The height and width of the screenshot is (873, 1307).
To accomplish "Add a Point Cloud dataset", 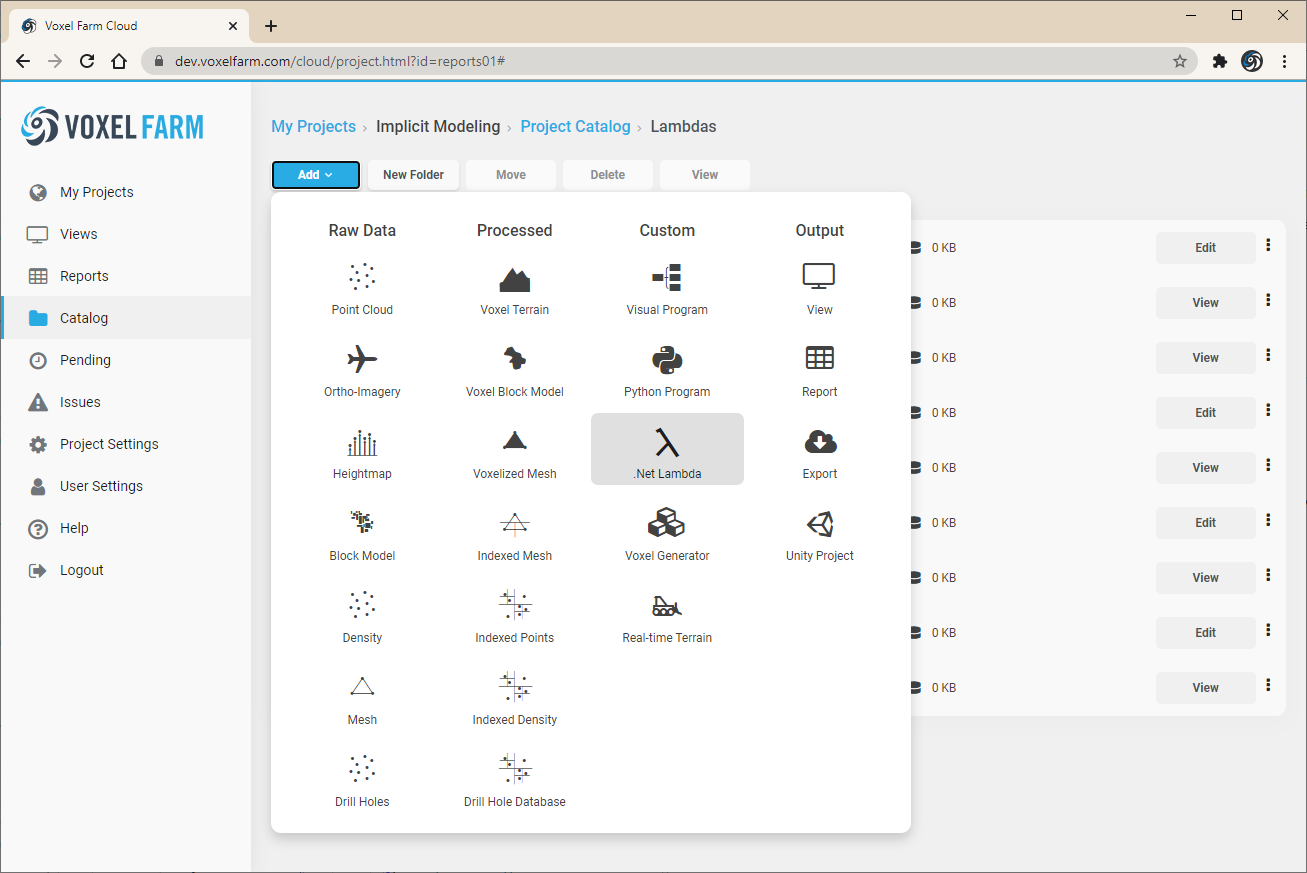I will [362, 290].
